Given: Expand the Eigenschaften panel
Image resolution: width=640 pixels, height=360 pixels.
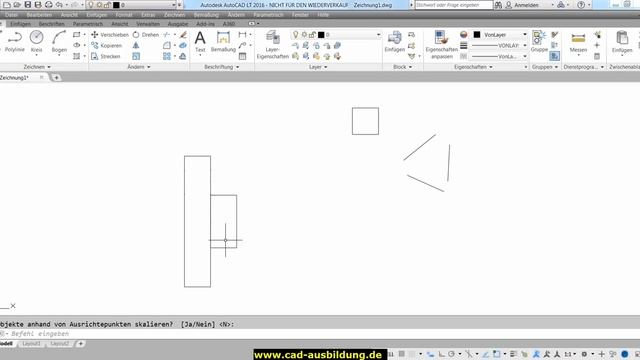Looking at the screenshot, I should tap(473, 67).
